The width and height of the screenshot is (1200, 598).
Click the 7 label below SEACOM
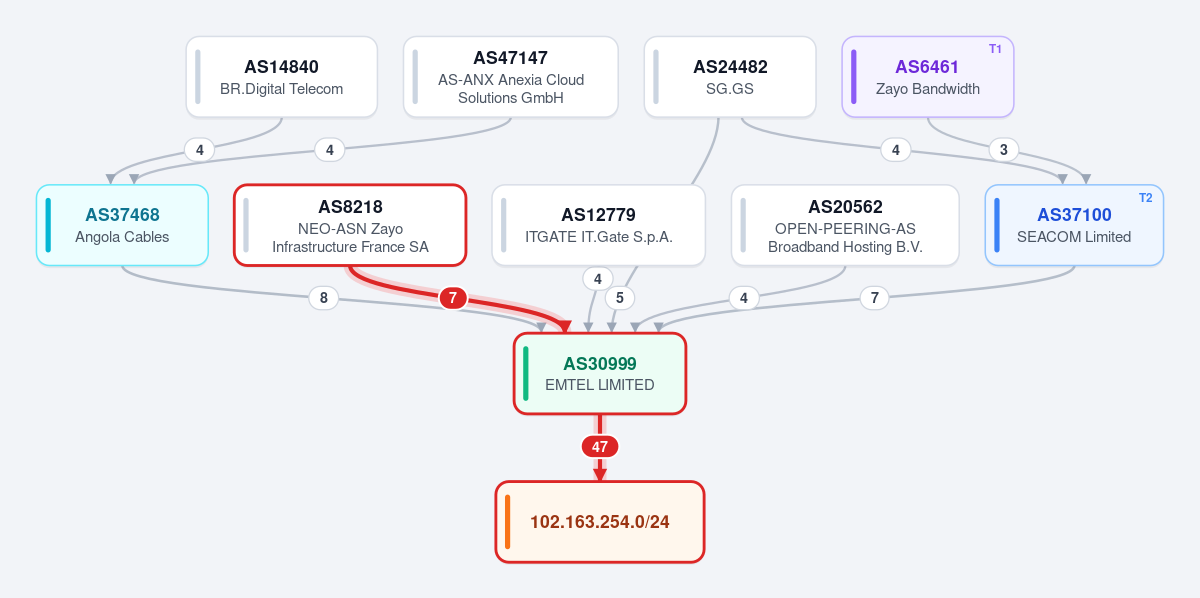(875, 298)
